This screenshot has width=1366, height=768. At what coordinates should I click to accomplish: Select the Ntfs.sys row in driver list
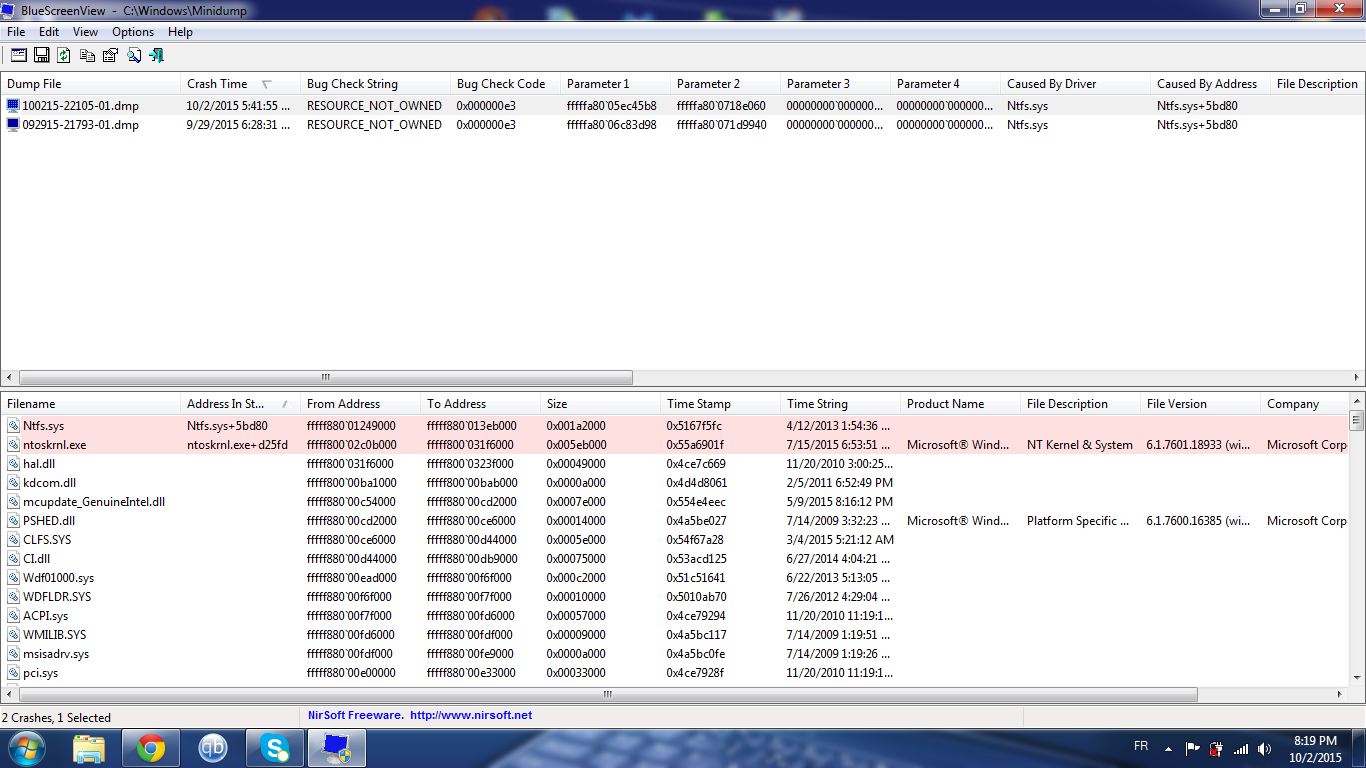click(x=675, y=426)
